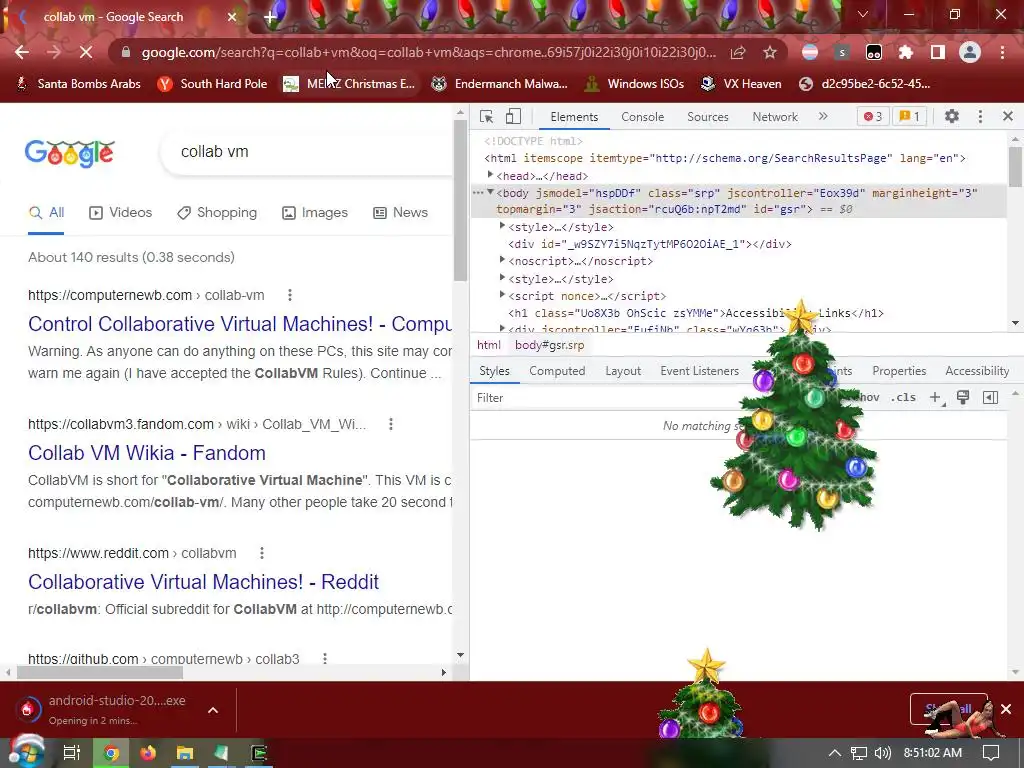Close the collab vm Google Search tab

coord(232,17)
